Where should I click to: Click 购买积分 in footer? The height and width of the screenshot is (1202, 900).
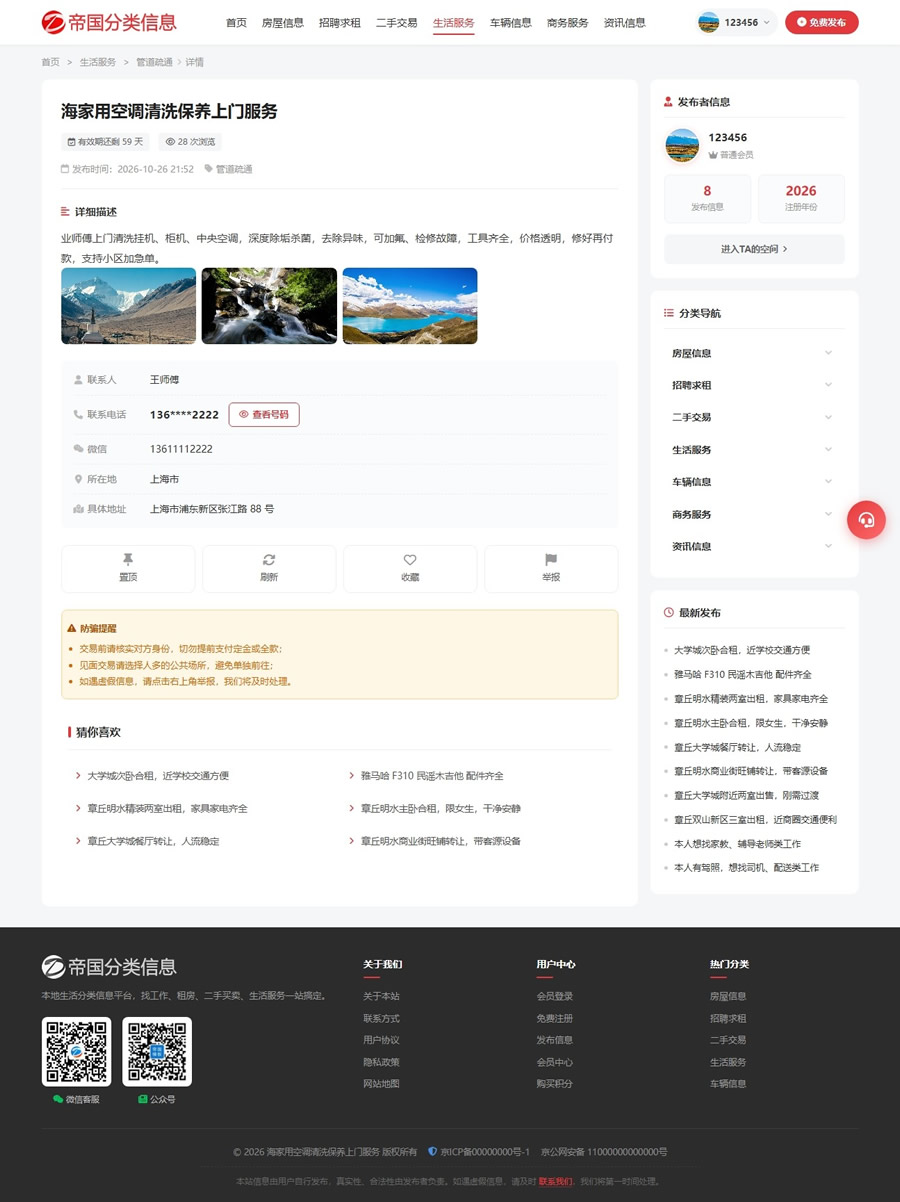555,1084
